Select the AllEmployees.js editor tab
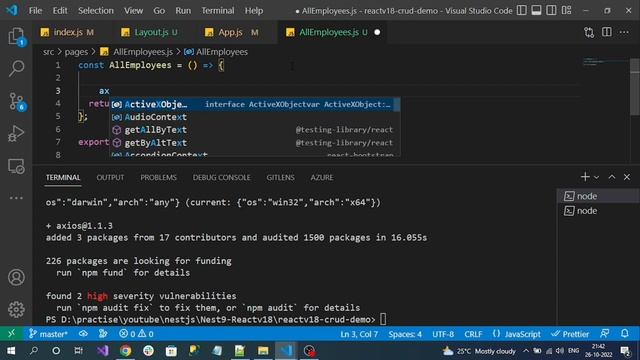Screen dimensions: 640x360 333,32
